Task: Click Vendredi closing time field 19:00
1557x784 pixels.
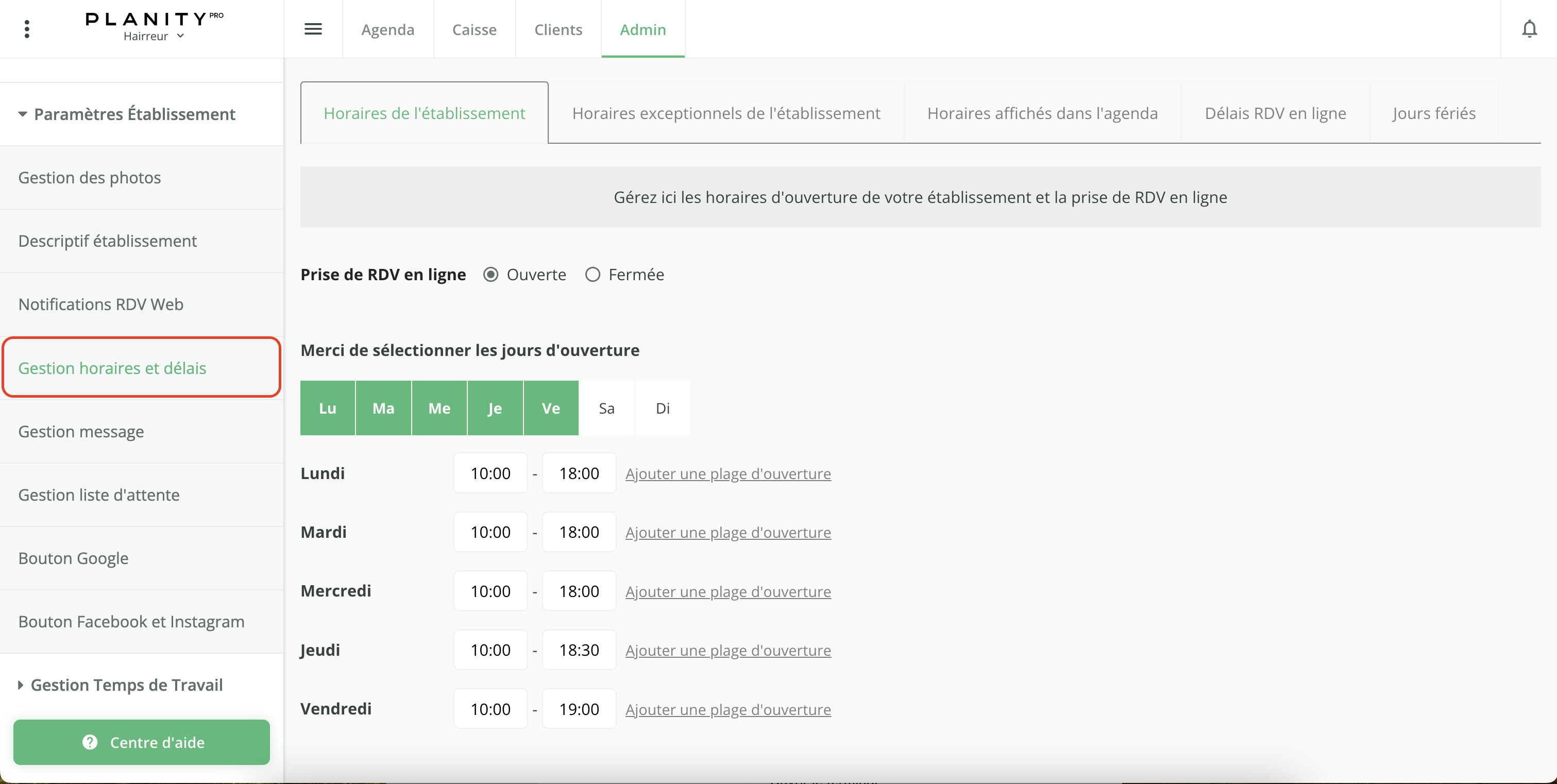Action: click(x=579, y=709)
